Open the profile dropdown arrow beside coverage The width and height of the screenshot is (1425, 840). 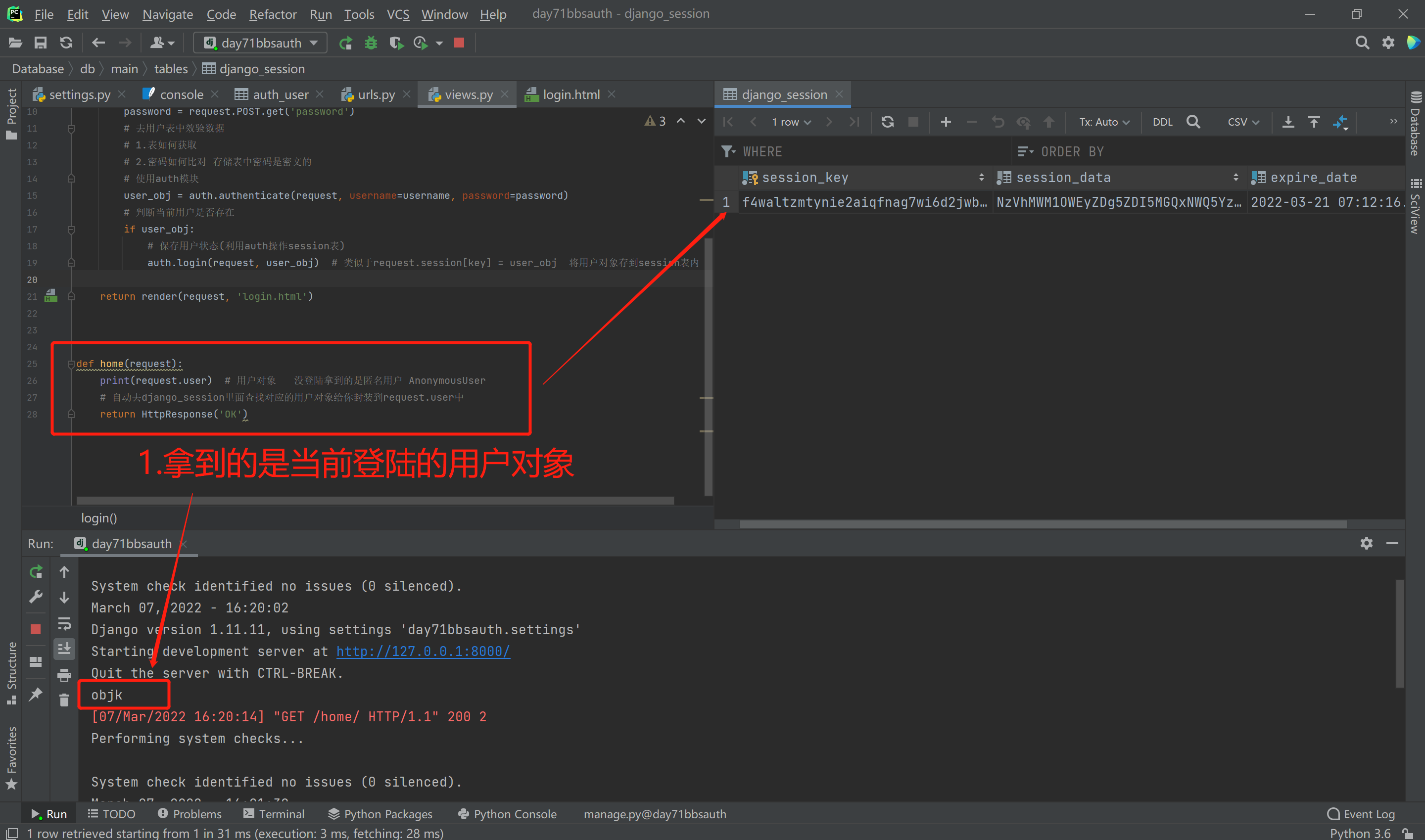click(439, 43)
